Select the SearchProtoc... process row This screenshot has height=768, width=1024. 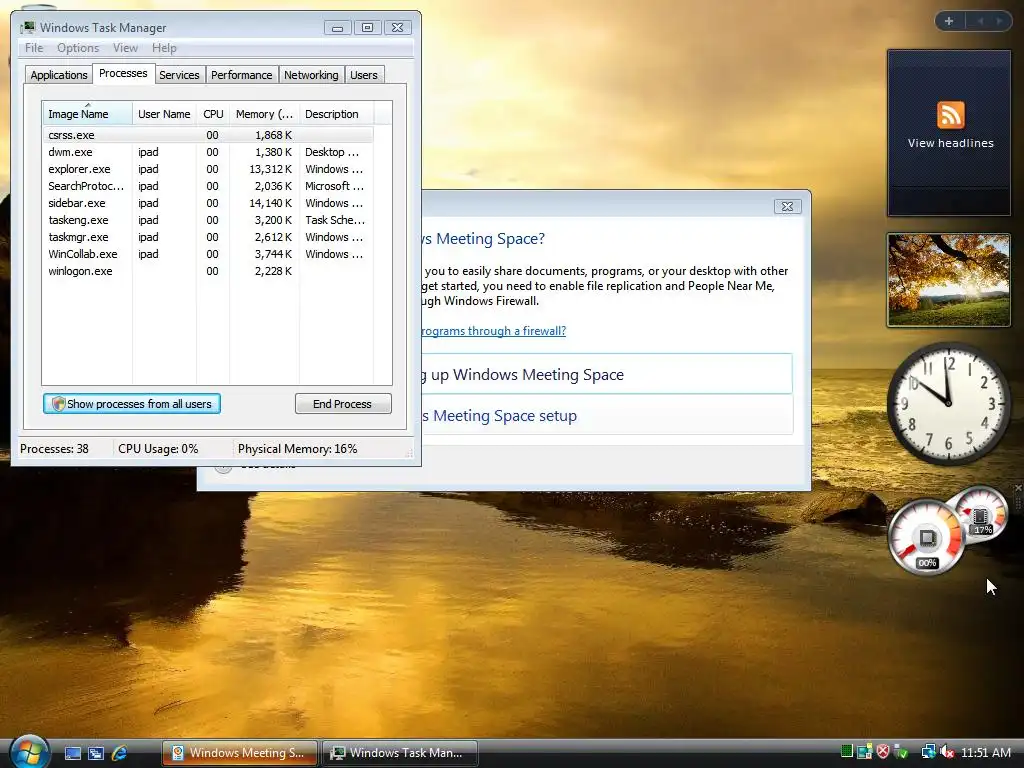[x=208, y=186]
